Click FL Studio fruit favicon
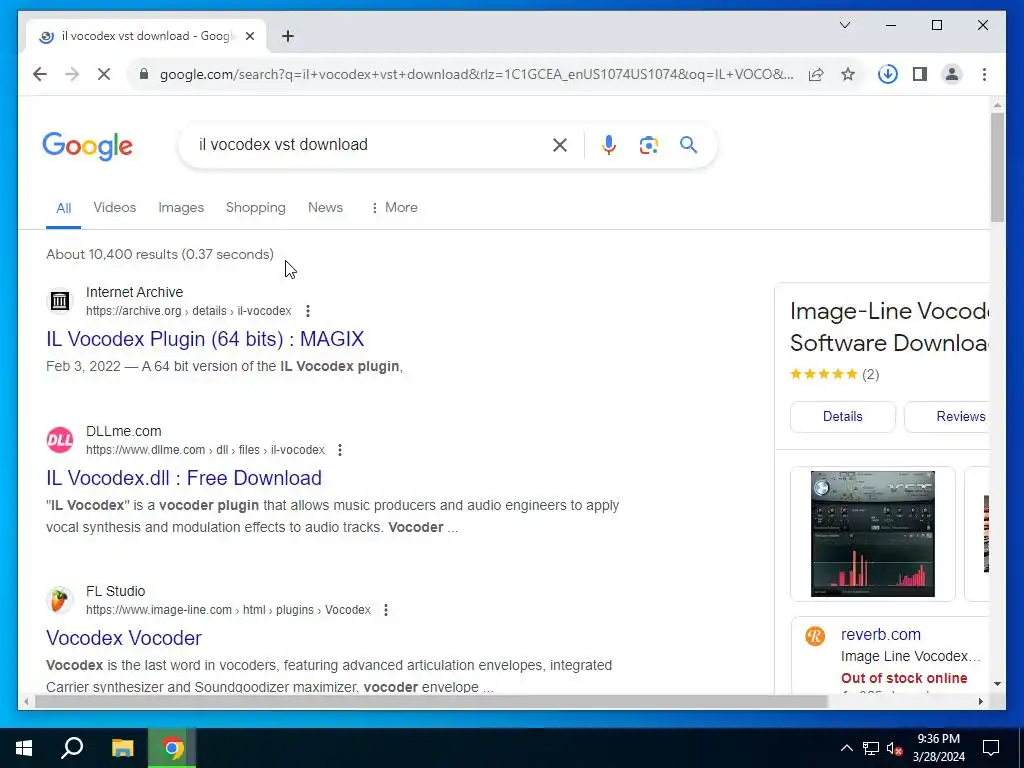Screen dimensions: 1024x768 tap(59, 600)
